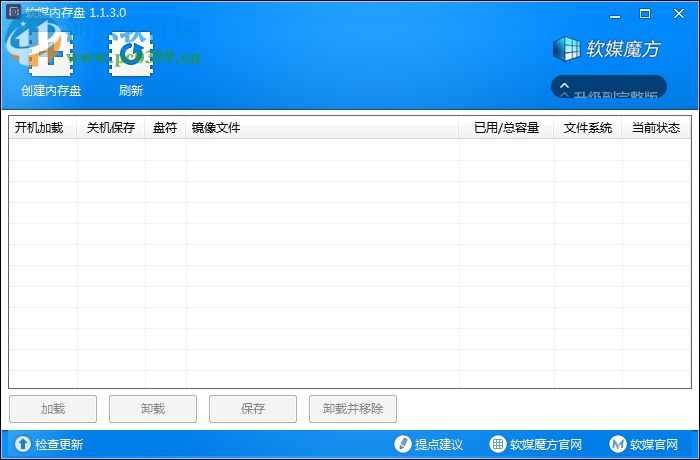Screen dimensions: 700x460
Task: Maximize the 软媒内存盘 window
Action: pos(645,14)
